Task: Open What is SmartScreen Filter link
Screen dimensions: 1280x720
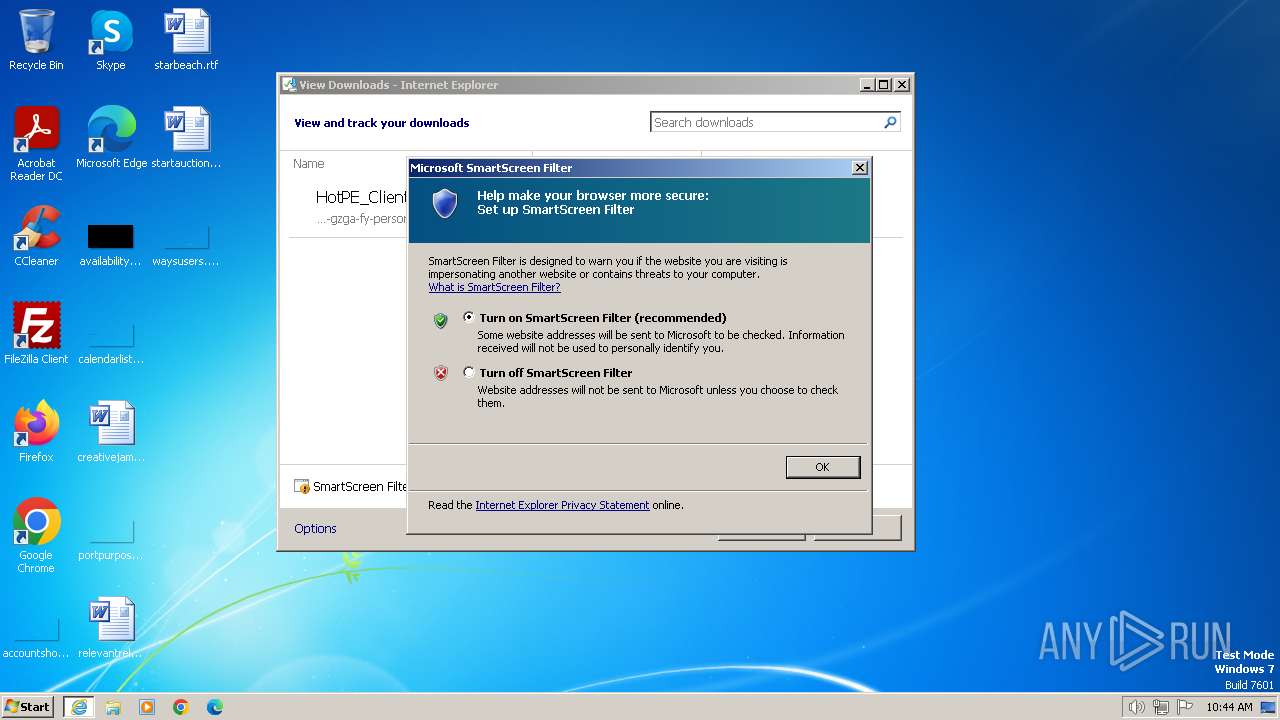Action: pos(494,287)
